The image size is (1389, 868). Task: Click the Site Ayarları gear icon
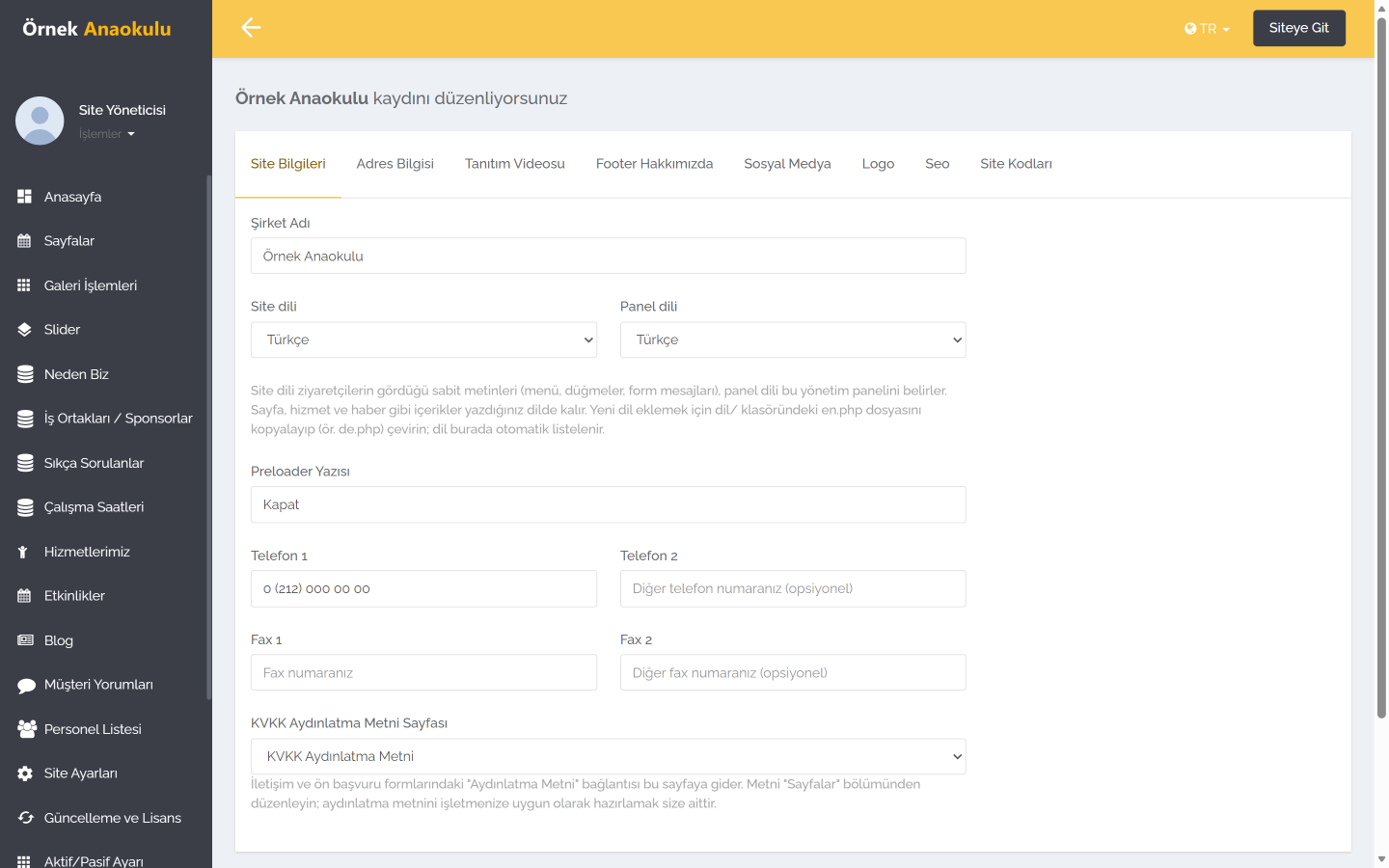25,773
